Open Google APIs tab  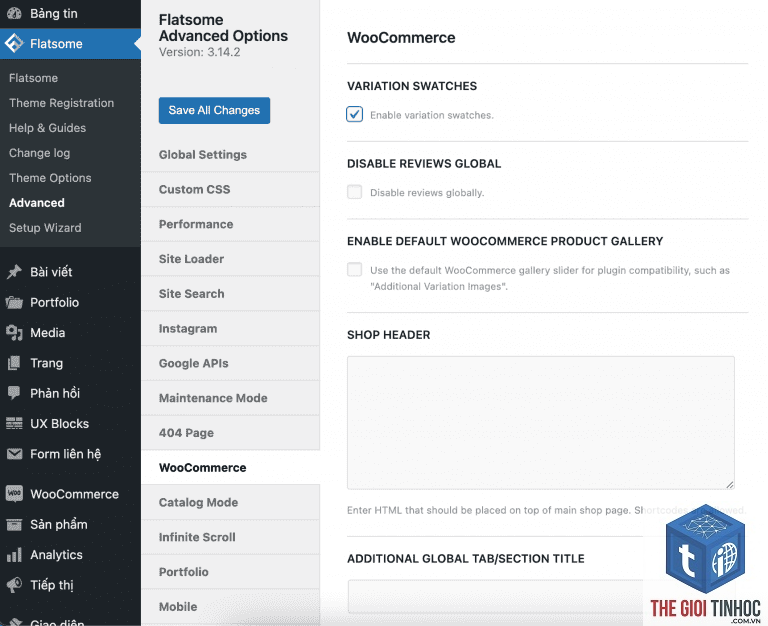(x=230, y=363)
